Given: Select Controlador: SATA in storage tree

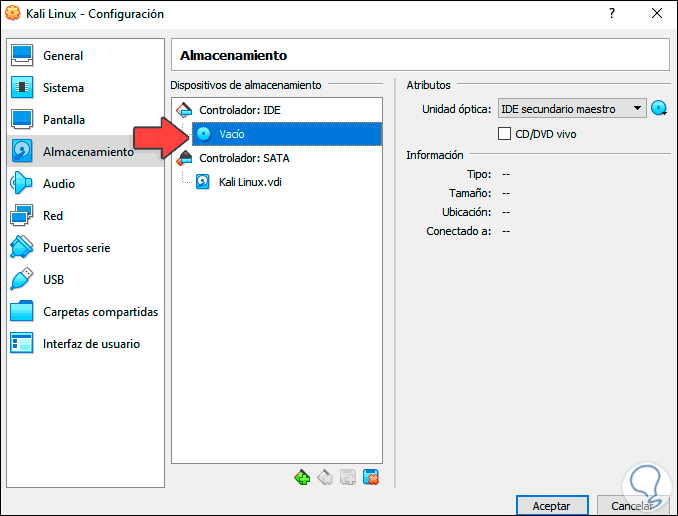Looking at the screenshot, I should (244, 158).
